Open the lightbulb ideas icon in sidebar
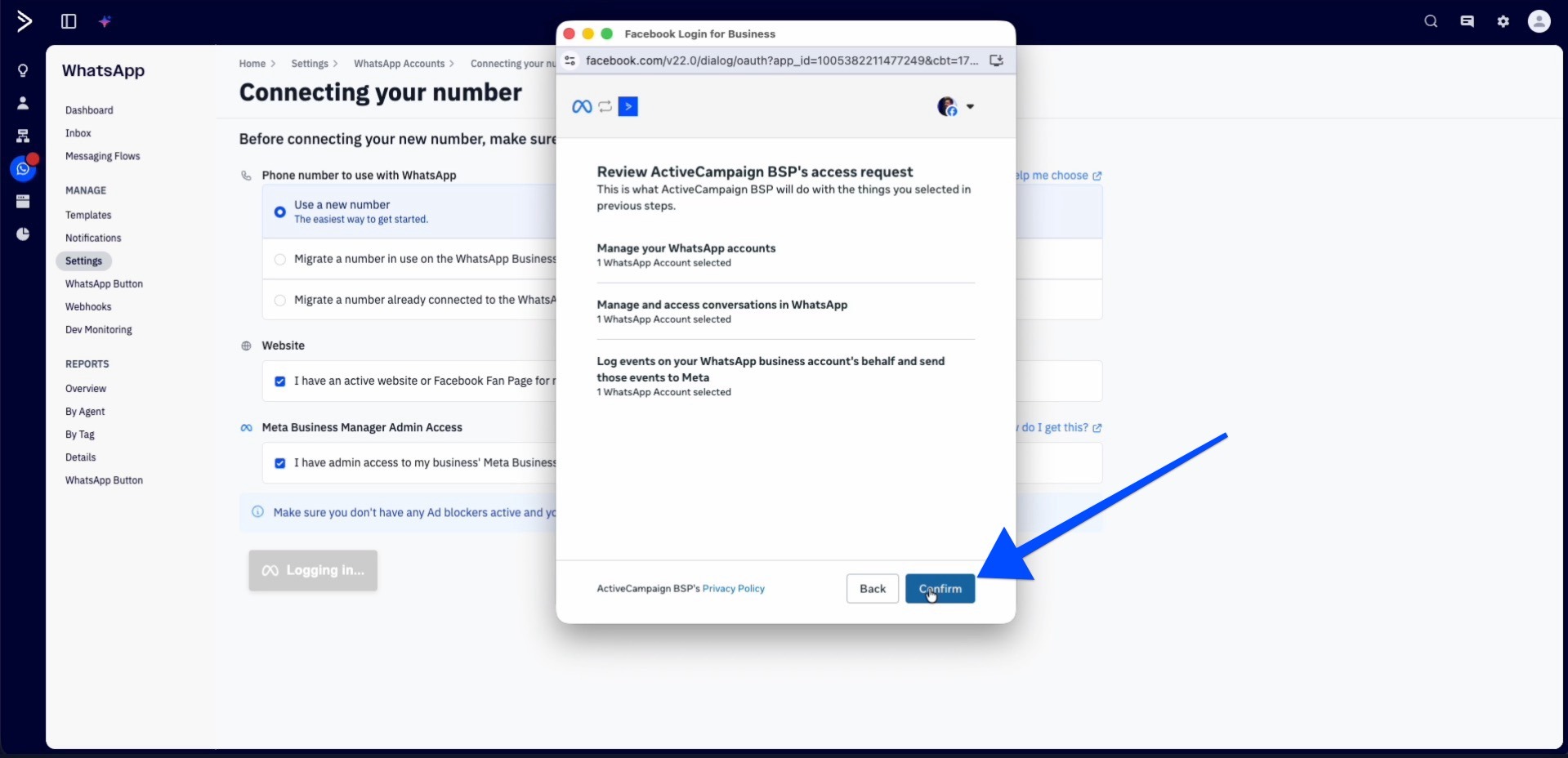 tap(23, 70)
